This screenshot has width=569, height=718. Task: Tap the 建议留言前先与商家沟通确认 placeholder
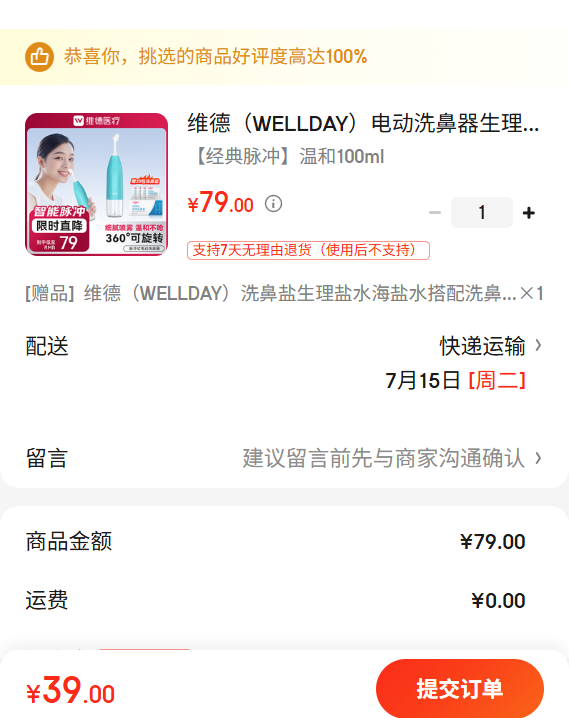[384, 458]
